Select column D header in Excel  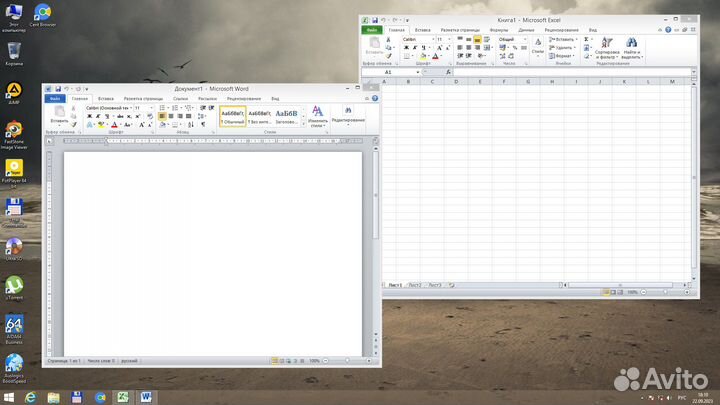point(456,82)
